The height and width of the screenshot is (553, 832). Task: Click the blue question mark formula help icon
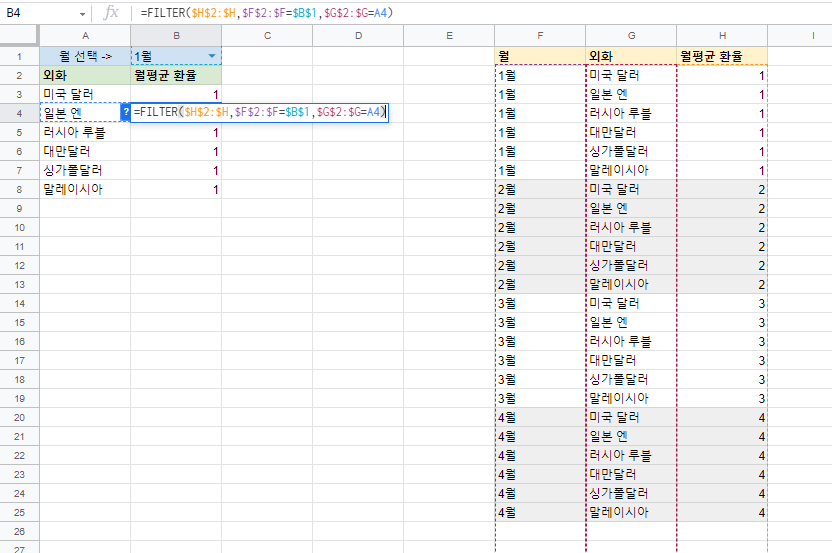(x=126, y=112)
